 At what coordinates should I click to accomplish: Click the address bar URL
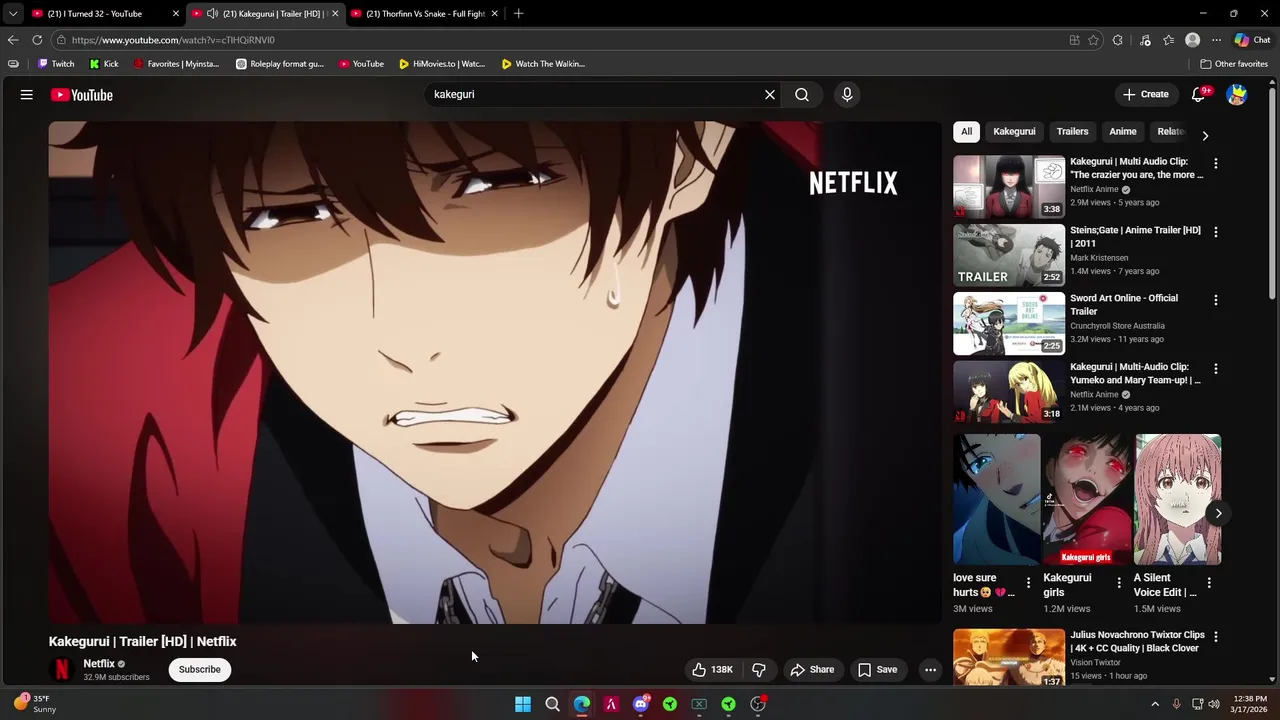pos(173,40)
